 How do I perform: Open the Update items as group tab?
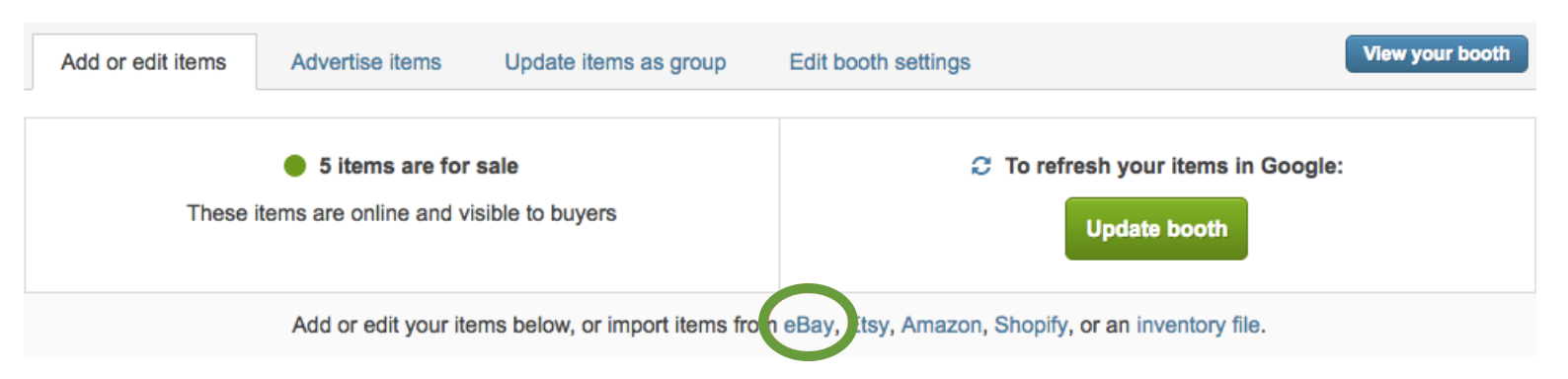[x=615, y=62]
